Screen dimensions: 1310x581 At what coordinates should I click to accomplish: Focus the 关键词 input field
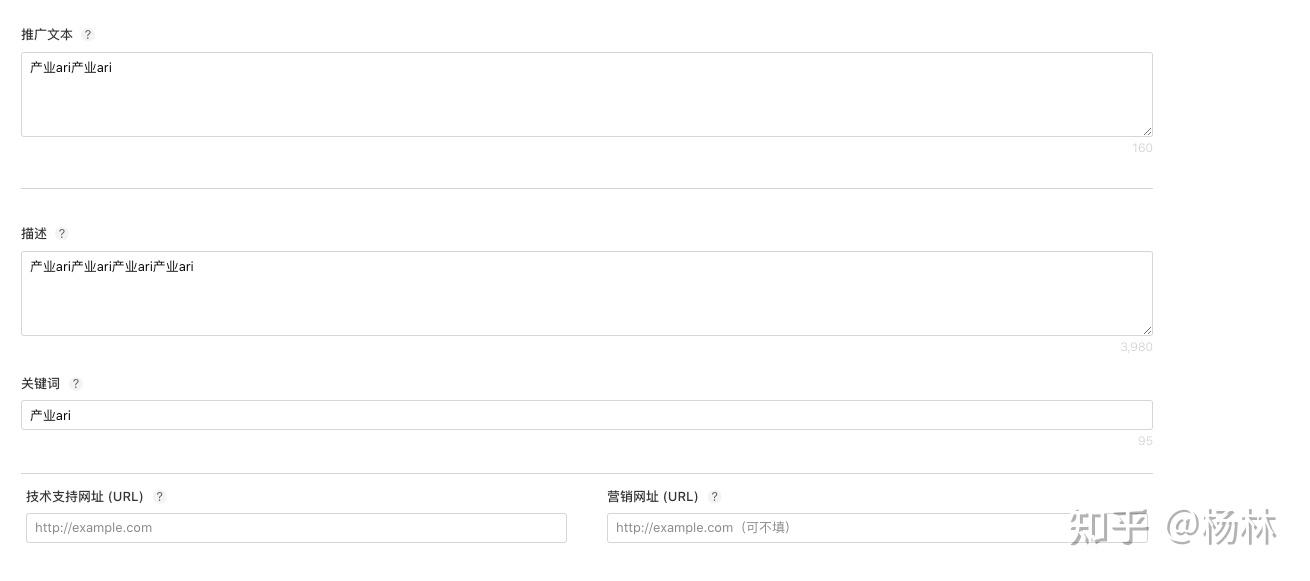coord(586,415)
